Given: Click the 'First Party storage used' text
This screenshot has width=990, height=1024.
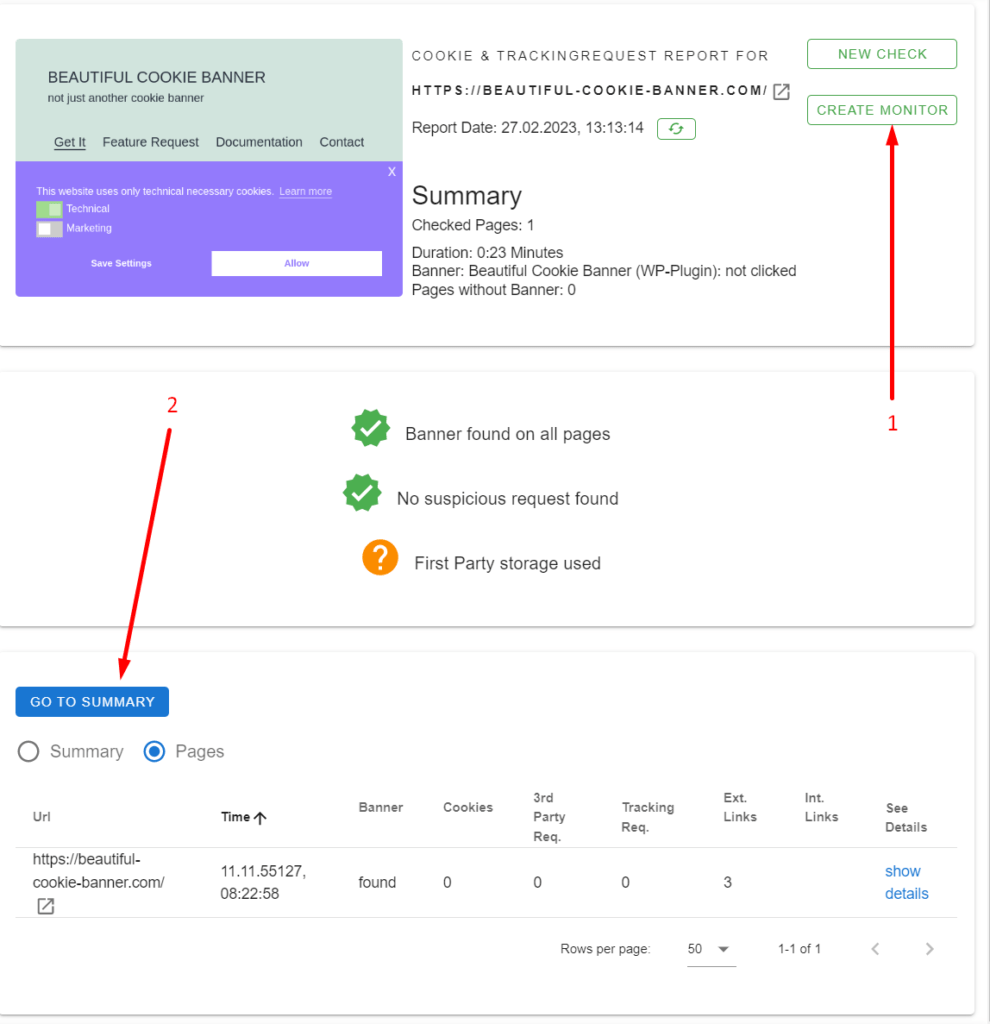Looking at the screenshot, I should (x=507, y=564).
